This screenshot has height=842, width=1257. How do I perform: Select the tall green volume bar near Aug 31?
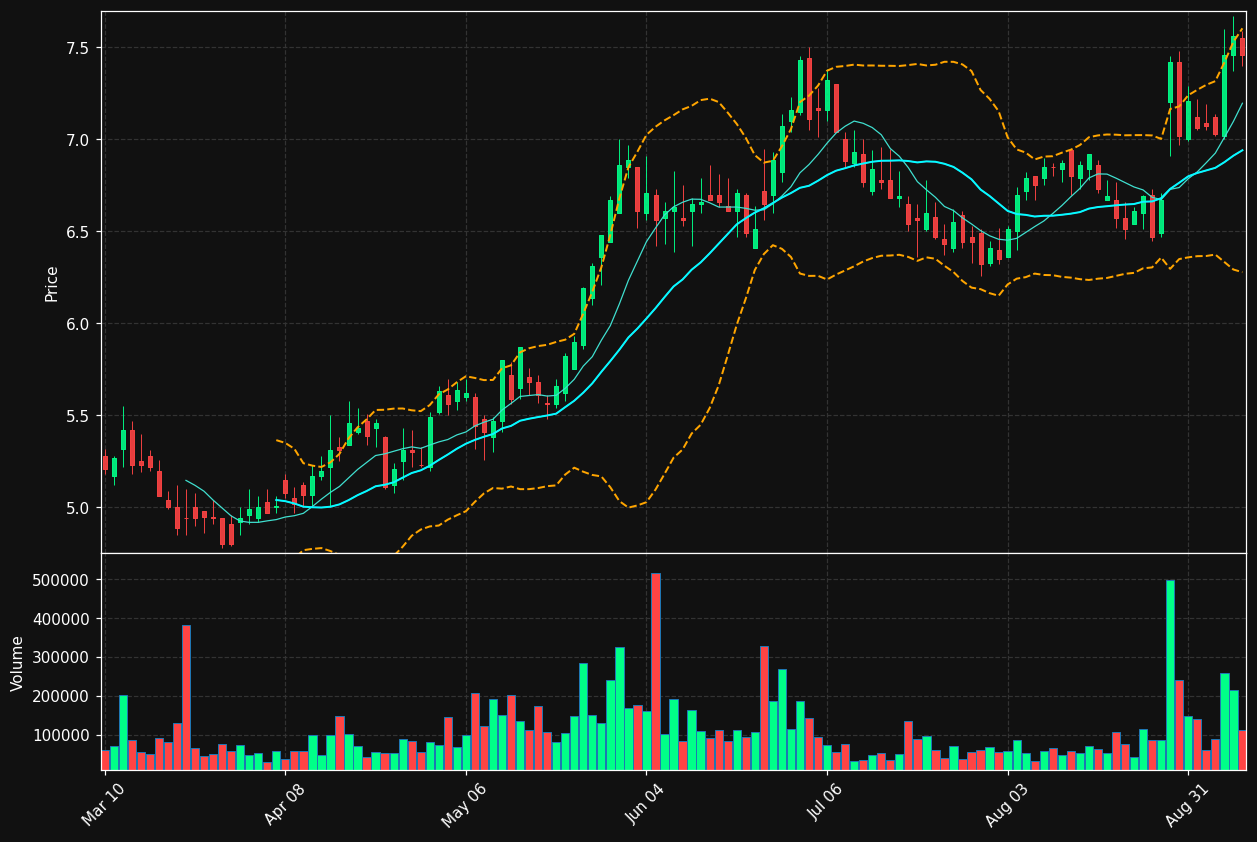pos(1170,675)
